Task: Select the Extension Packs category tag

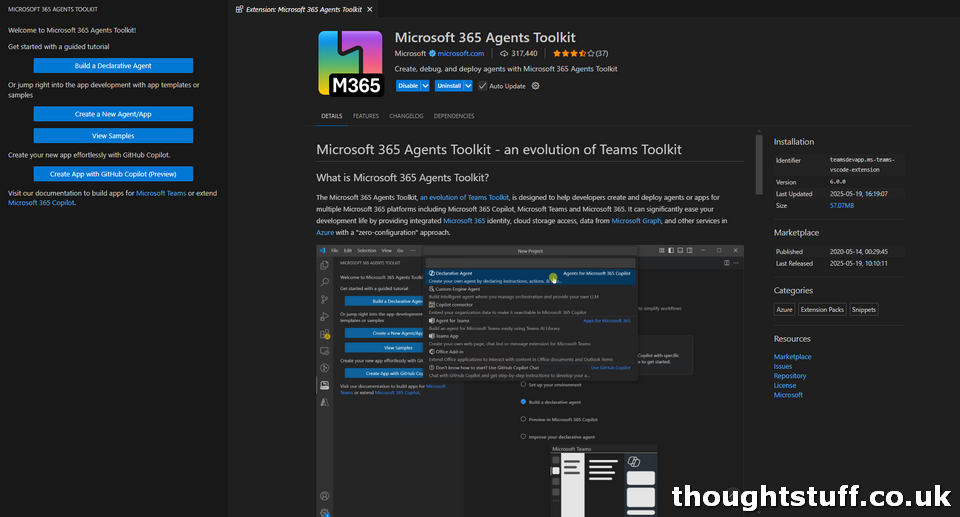Action: pos(822,309)
